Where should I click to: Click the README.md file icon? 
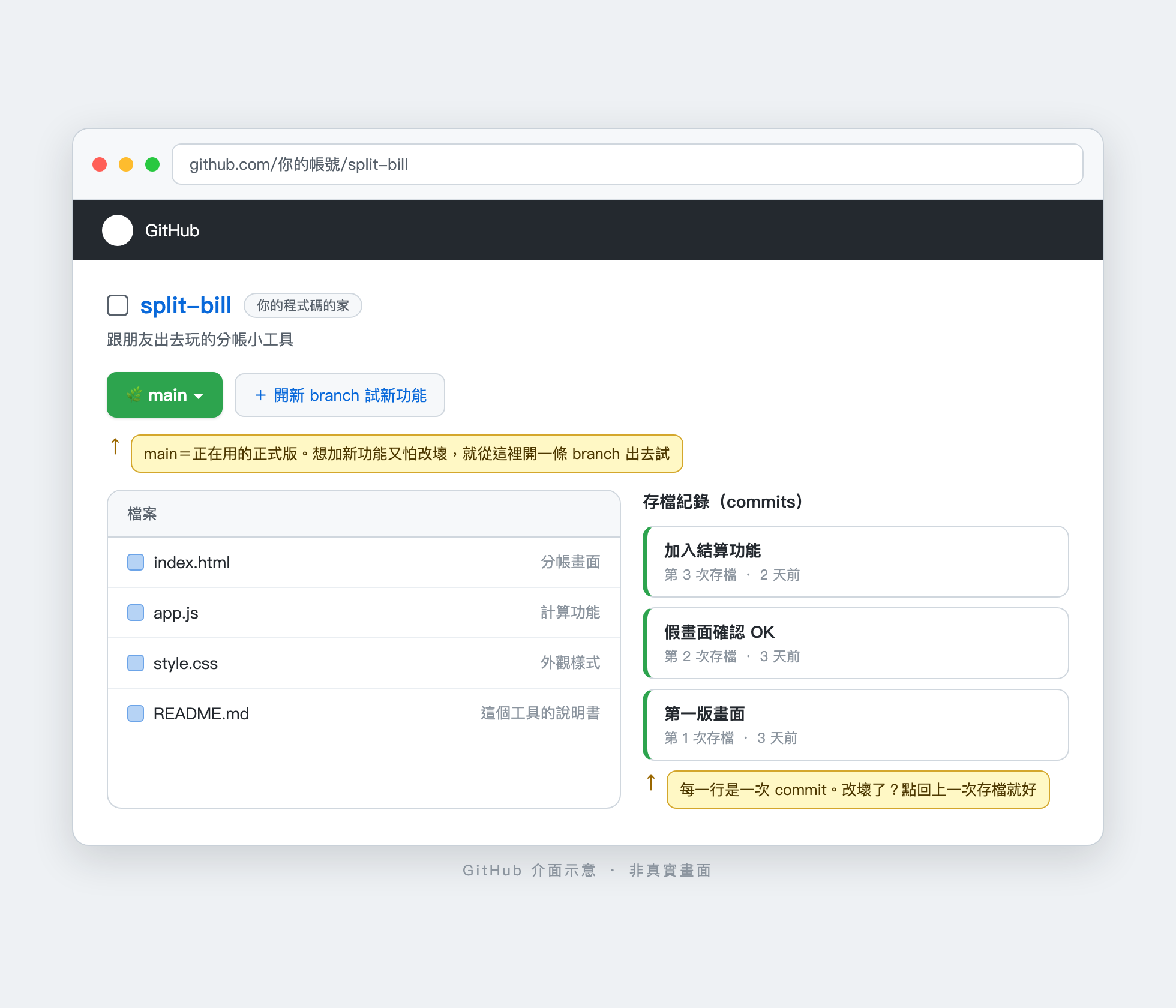136,713
